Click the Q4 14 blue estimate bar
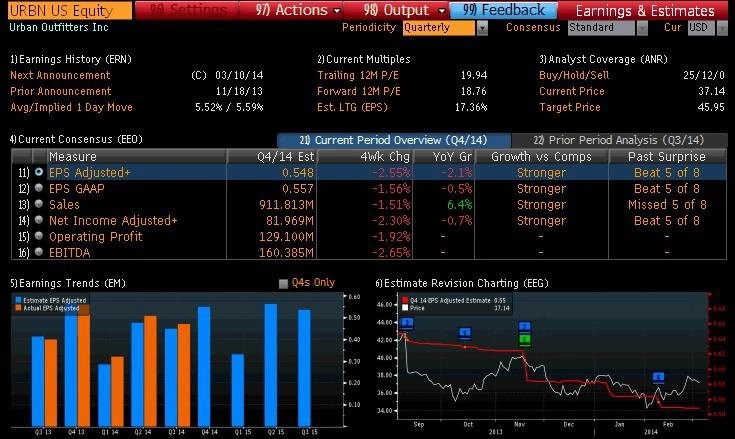 click(204, 366)
